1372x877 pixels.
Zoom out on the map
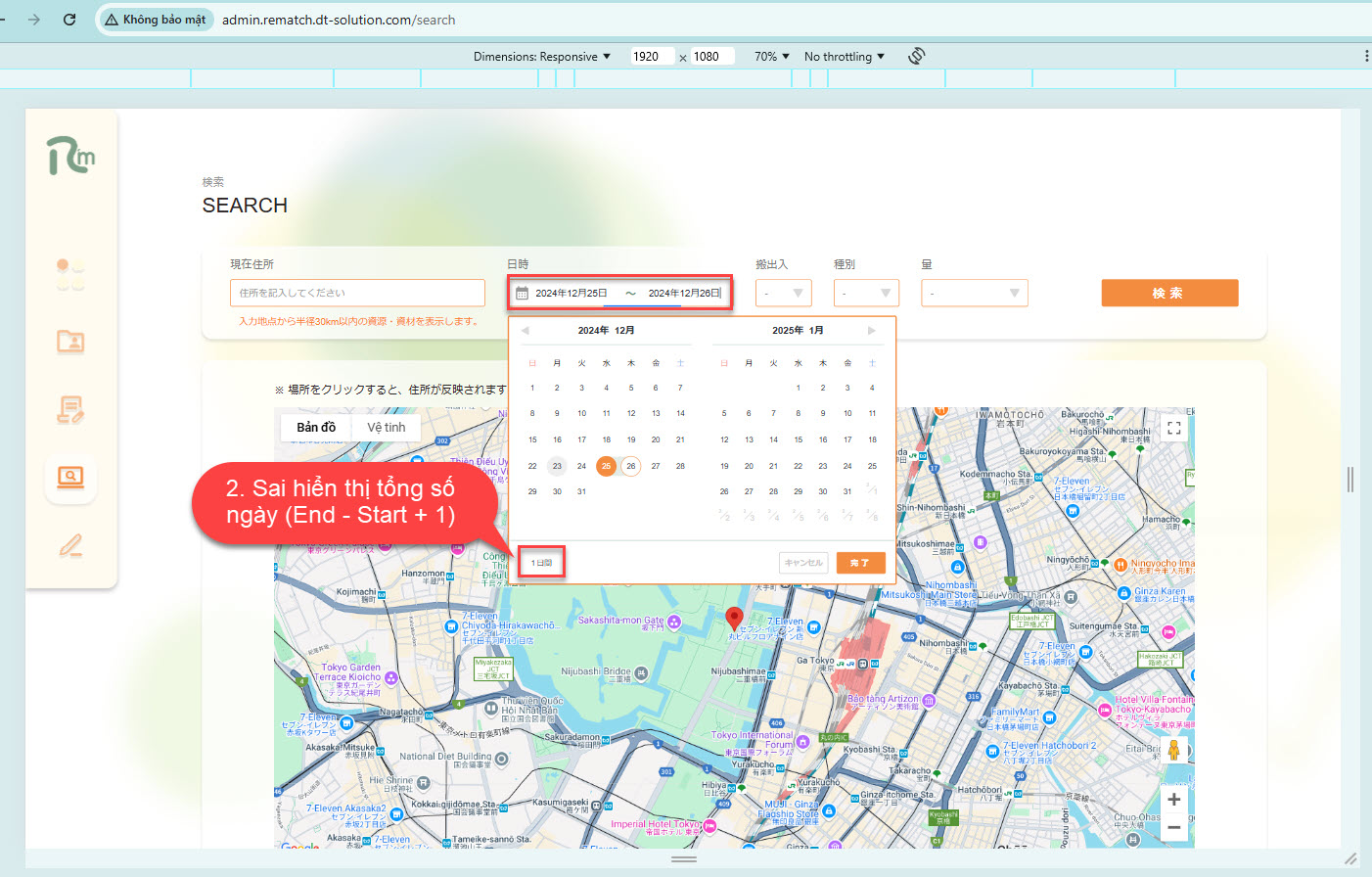tap(1173, 828)
